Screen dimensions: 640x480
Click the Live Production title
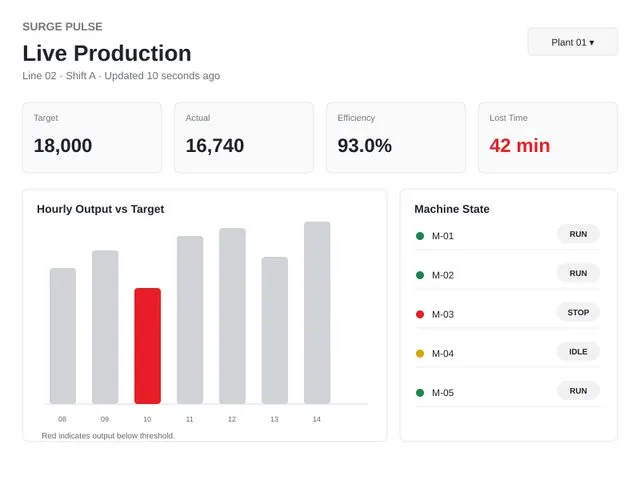pos(107,53)
